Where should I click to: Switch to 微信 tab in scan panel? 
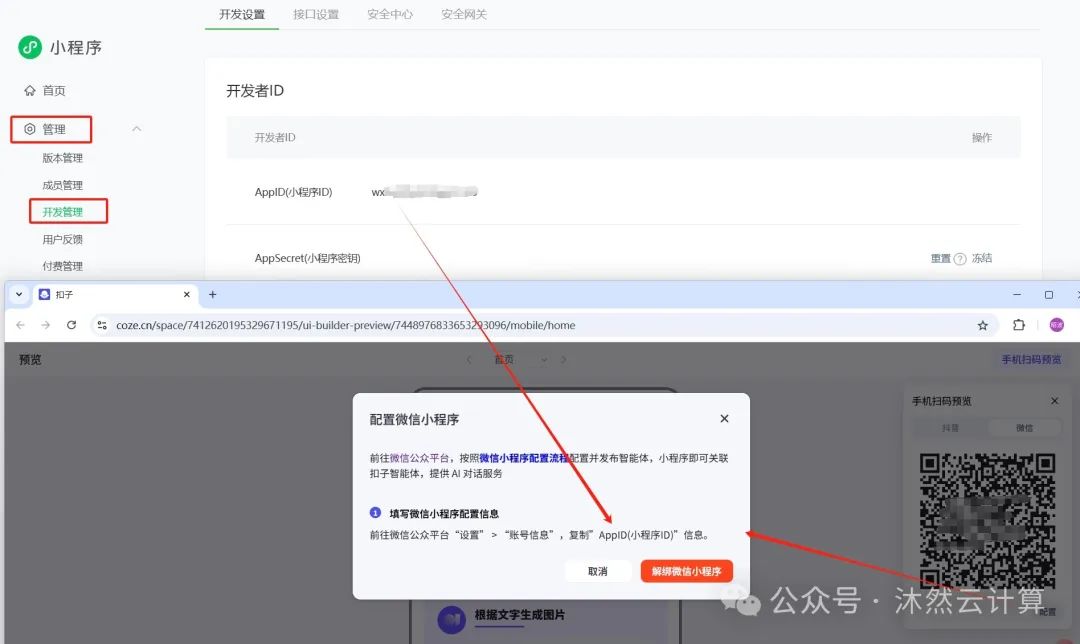click(1024, 428)
